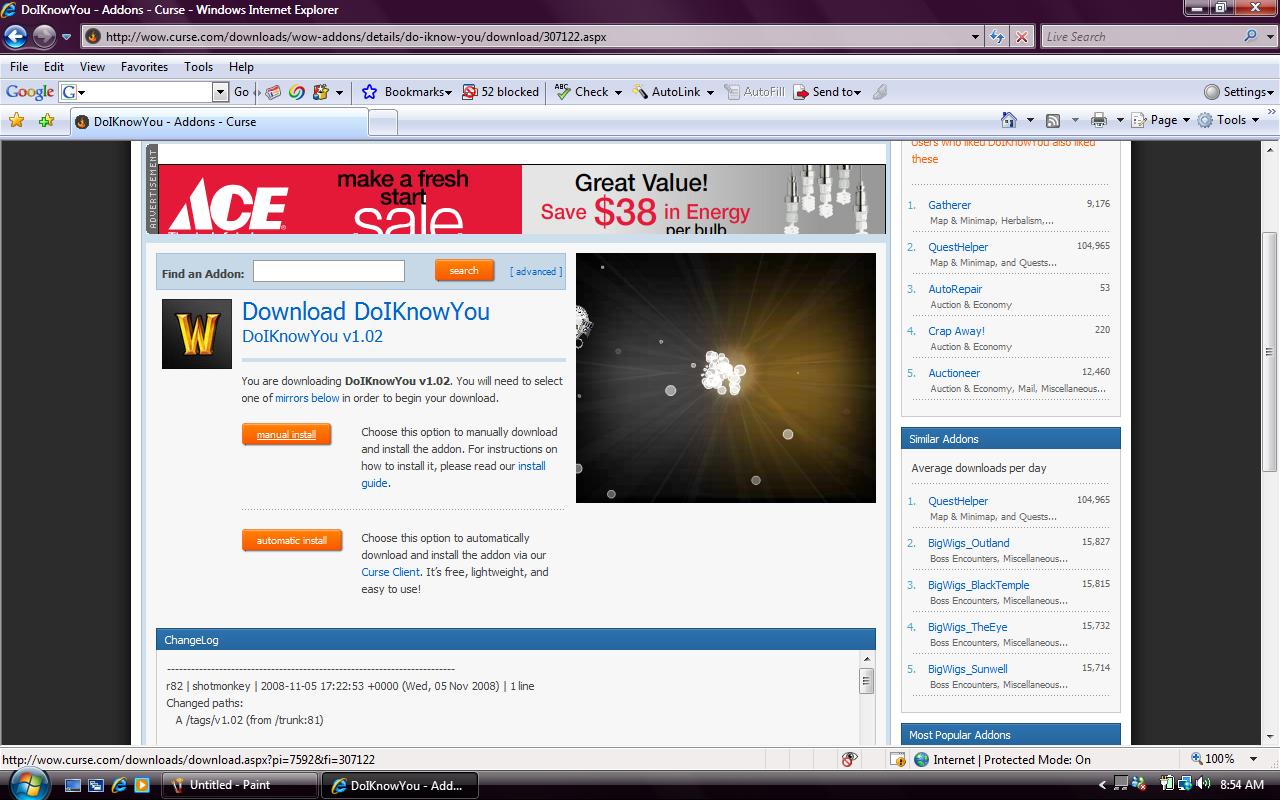Screen dimensions: 1280x800
Task: Click the media player quick launch icon
Action: [x=142, y=785]
